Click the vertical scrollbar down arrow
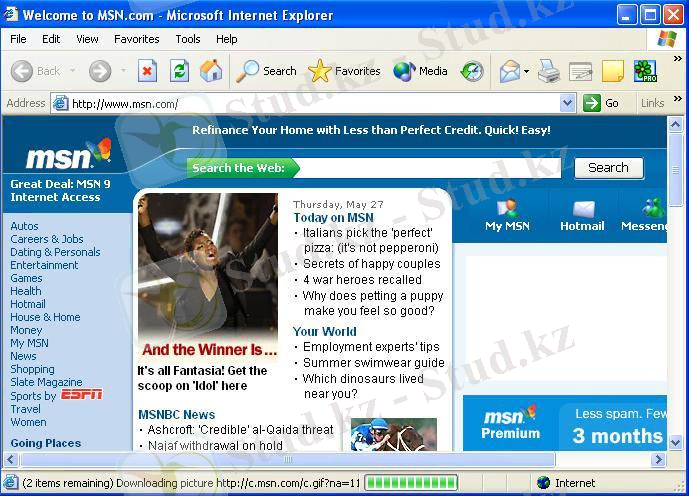 pos(676,441)
